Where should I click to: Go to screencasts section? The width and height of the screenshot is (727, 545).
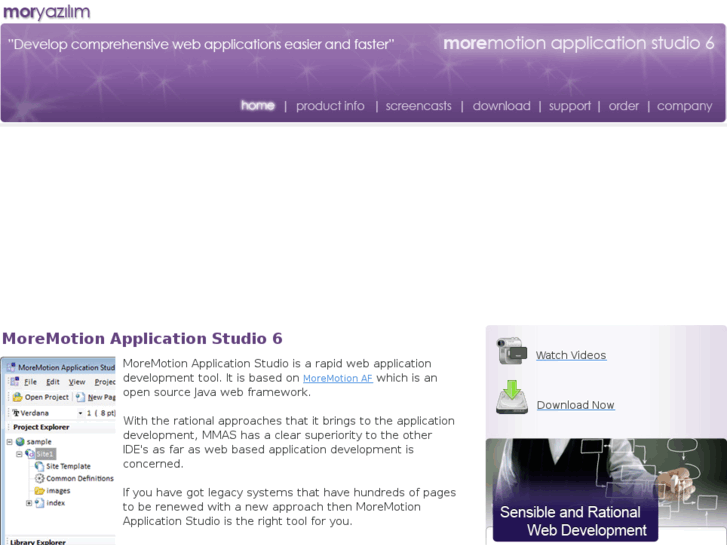click(418, 106)
